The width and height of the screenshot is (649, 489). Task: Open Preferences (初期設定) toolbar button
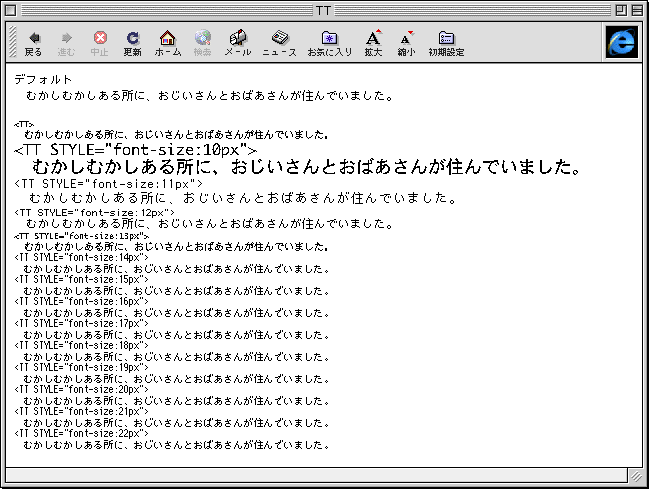[446, 42]
